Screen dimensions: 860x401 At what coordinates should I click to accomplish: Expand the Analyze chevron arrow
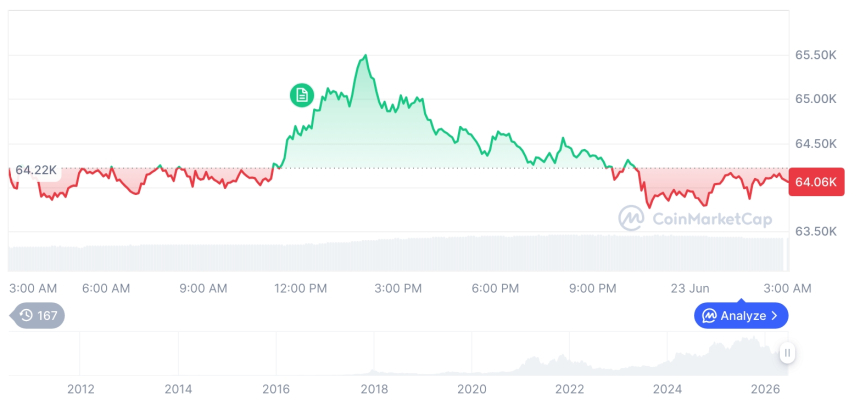coord(774,316)
